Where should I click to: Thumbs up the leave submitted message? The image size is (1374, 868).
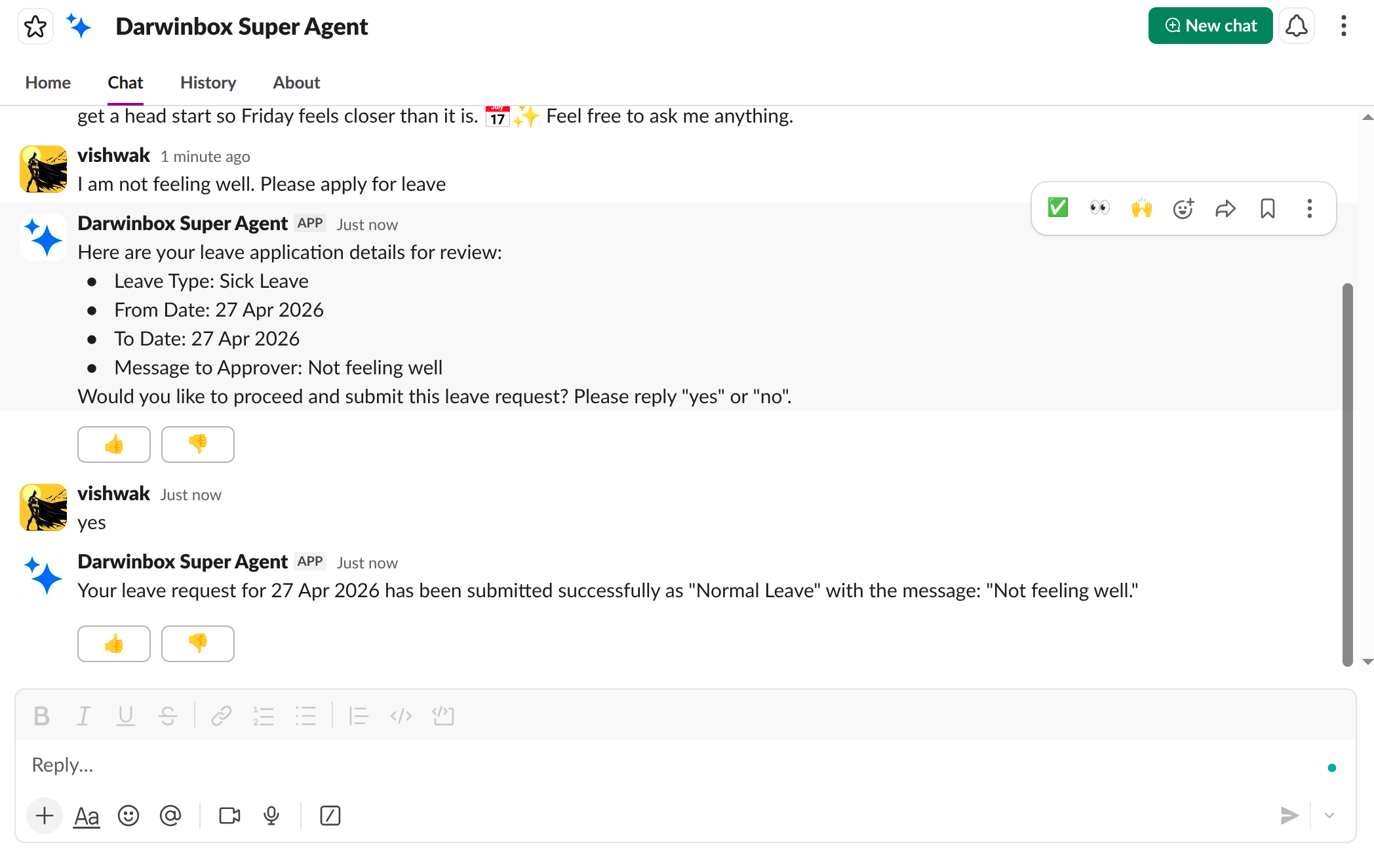(x=114, y=644)
